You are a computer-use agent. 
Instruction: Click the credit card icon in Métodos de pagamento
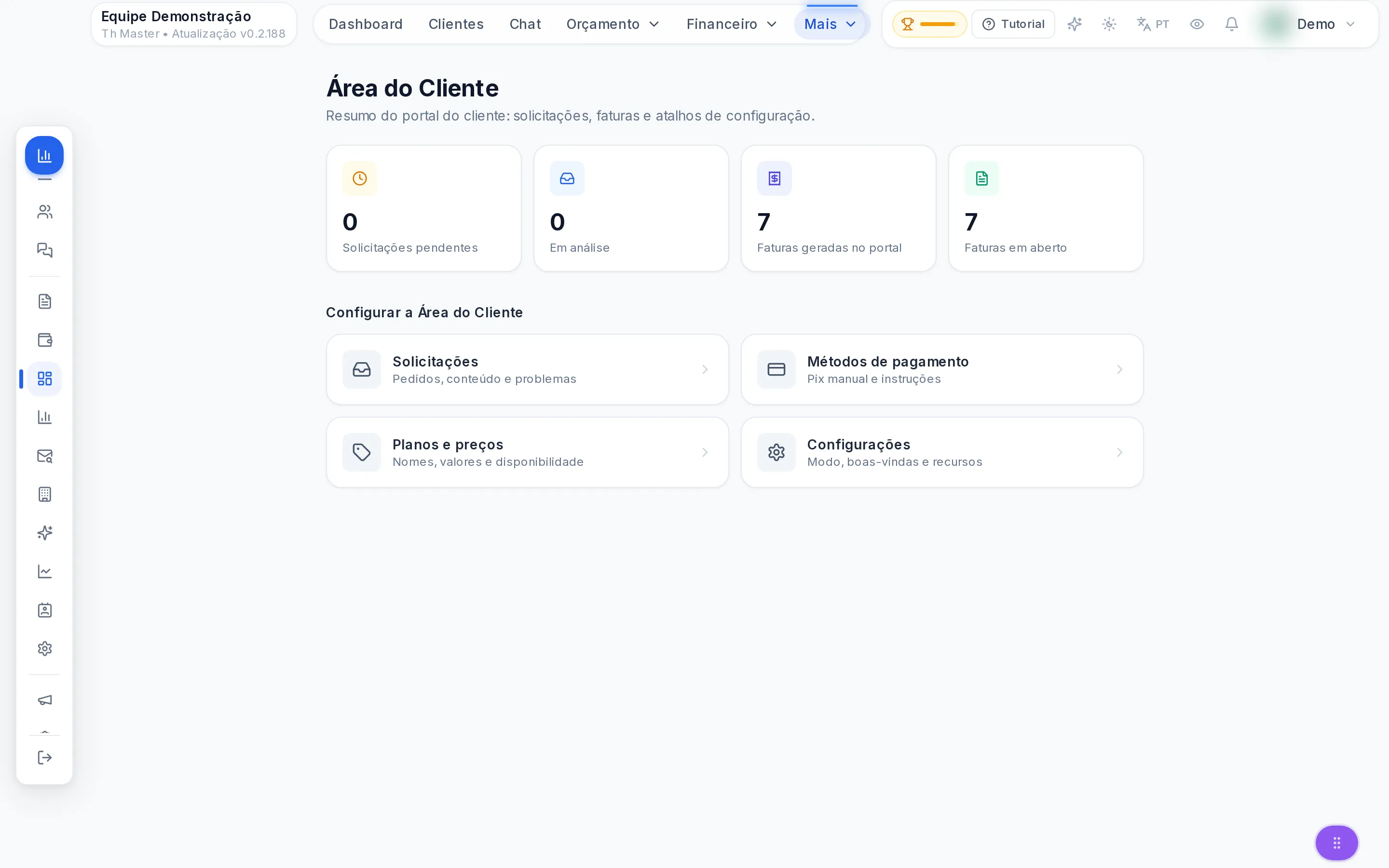(x=776, y=369)
